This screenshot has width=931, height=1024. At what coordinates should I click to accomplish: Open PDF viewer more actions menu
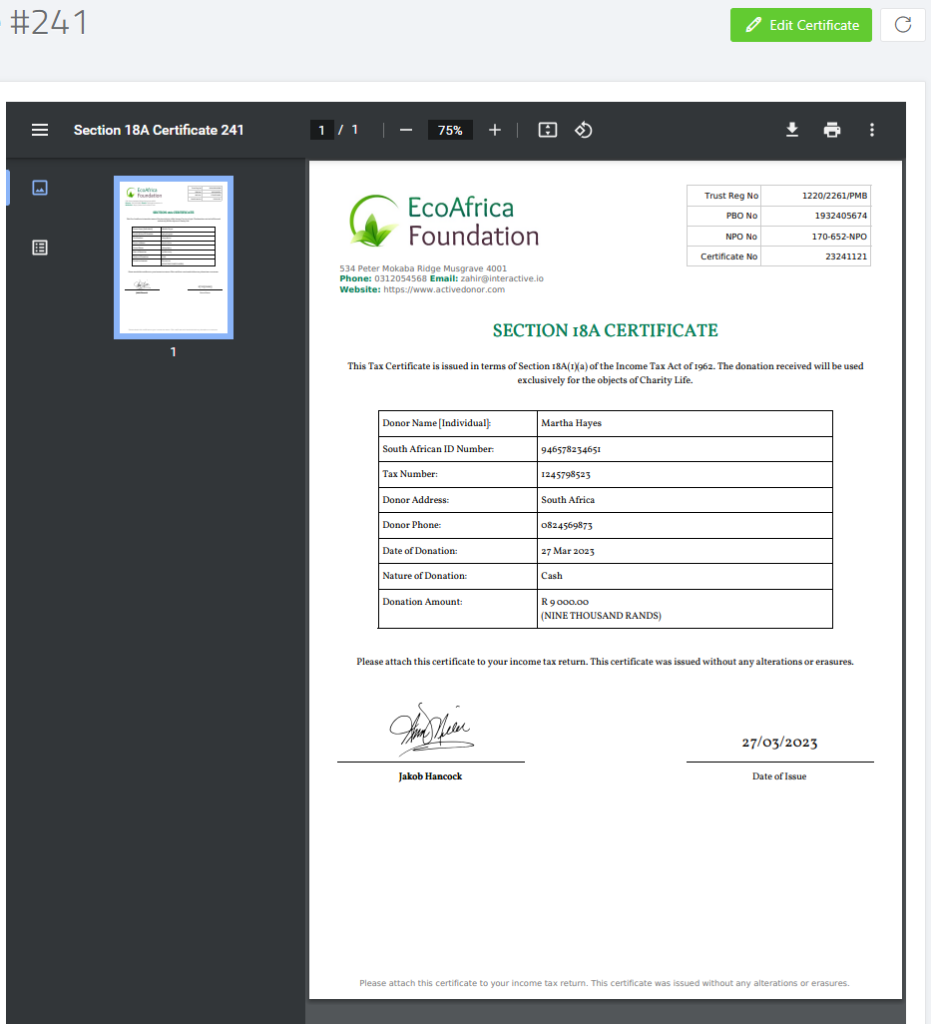[872, 130]
